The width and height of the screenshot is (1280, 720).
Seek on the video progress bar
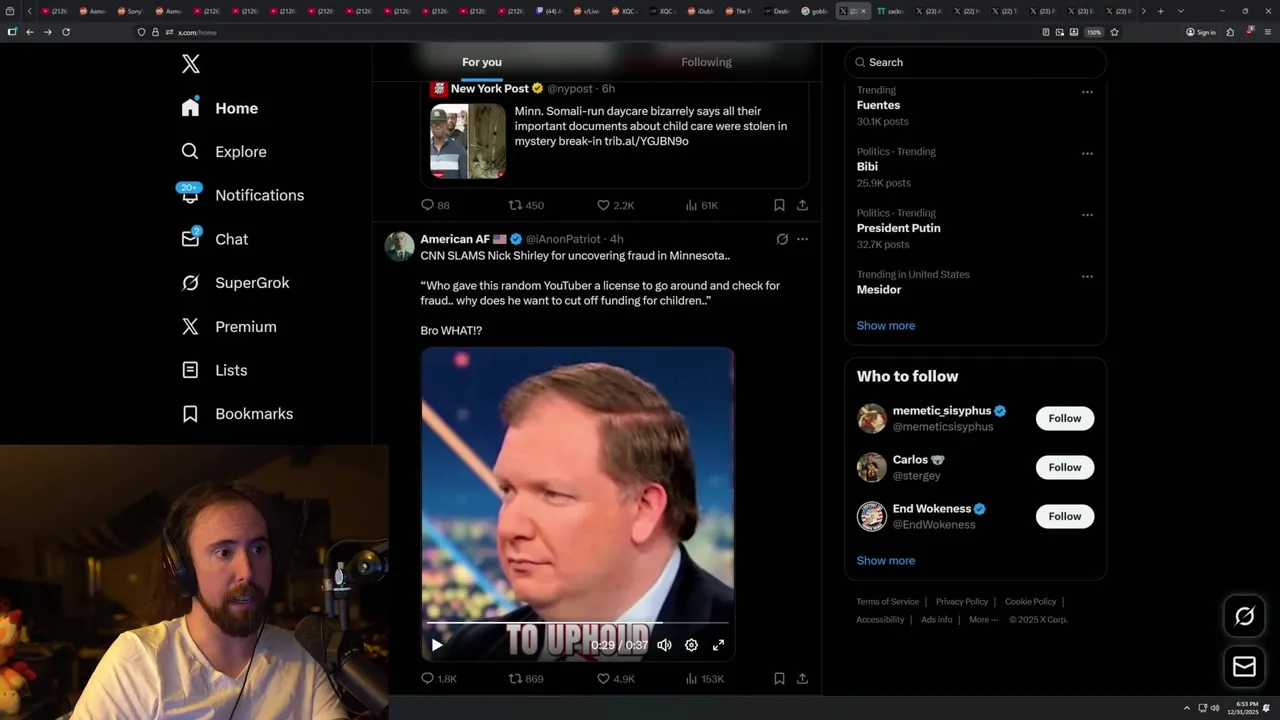(x=578, y=623)
